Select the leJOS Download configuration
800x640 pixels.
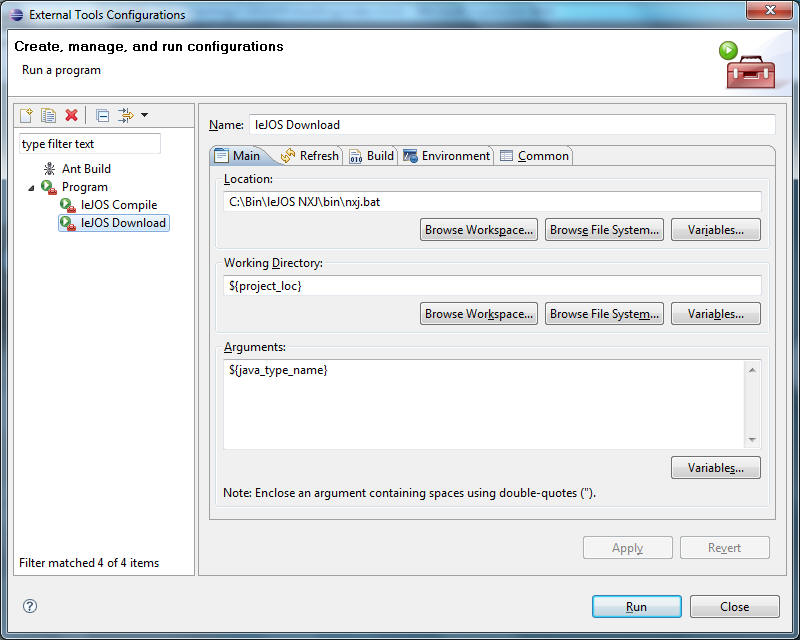pos(123,223)
